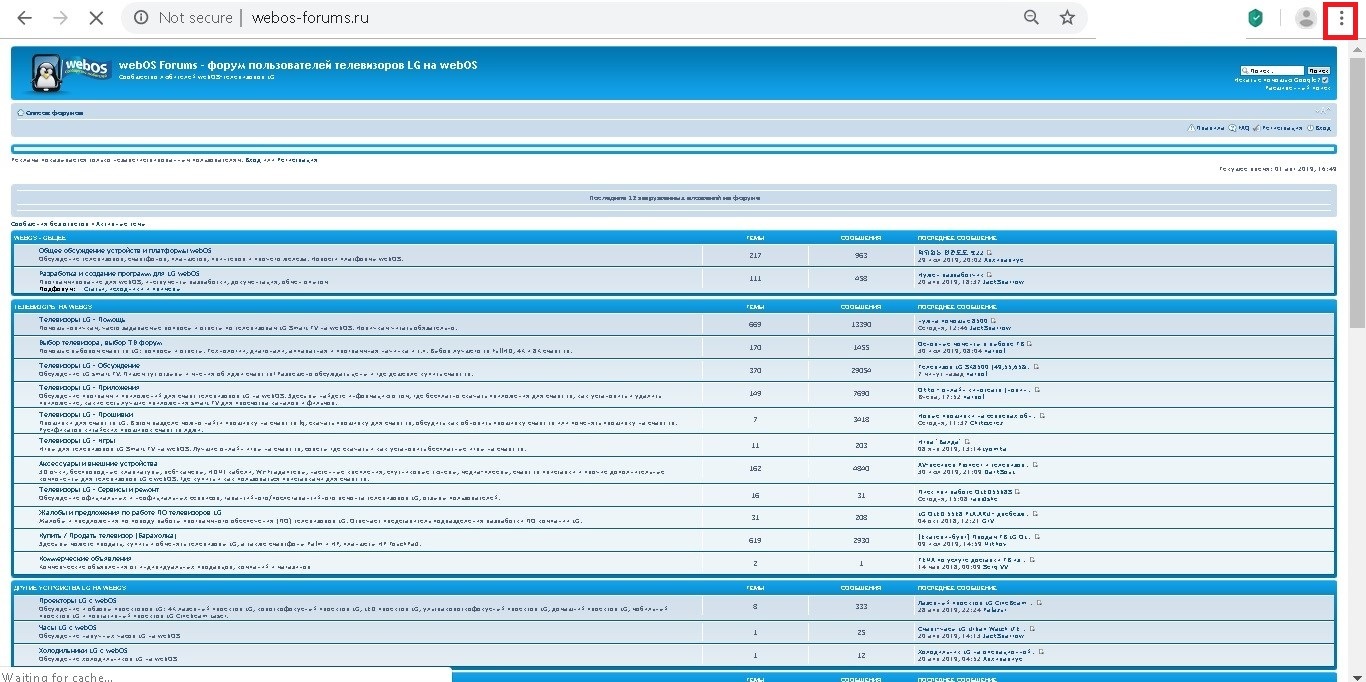This screenshot has width=1366, height=682.
Task: Open 'Телевизоры LG - Помощь' forum
Action: pyautogui.click(x=82, y=319)
